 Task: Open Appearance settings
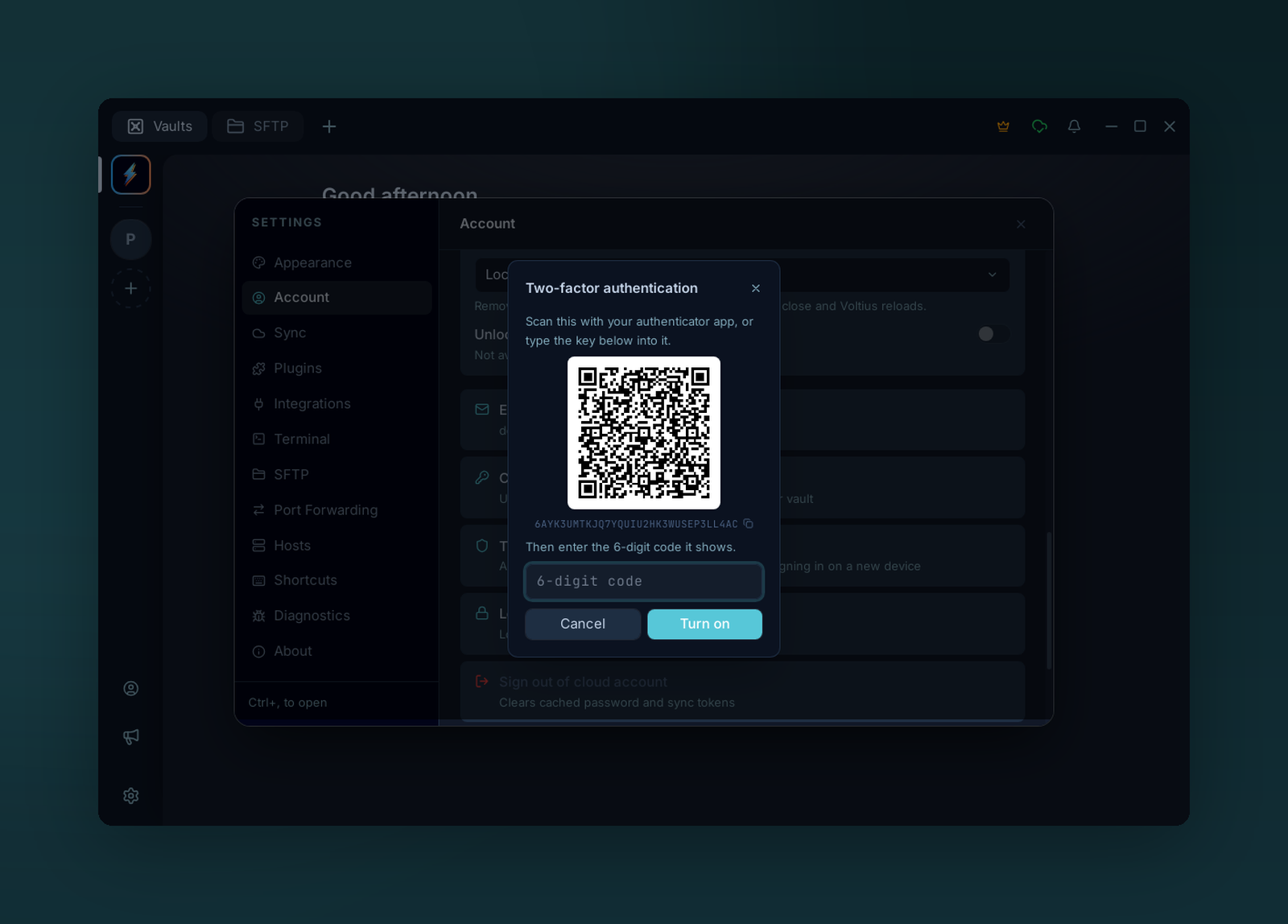(336, 262)
